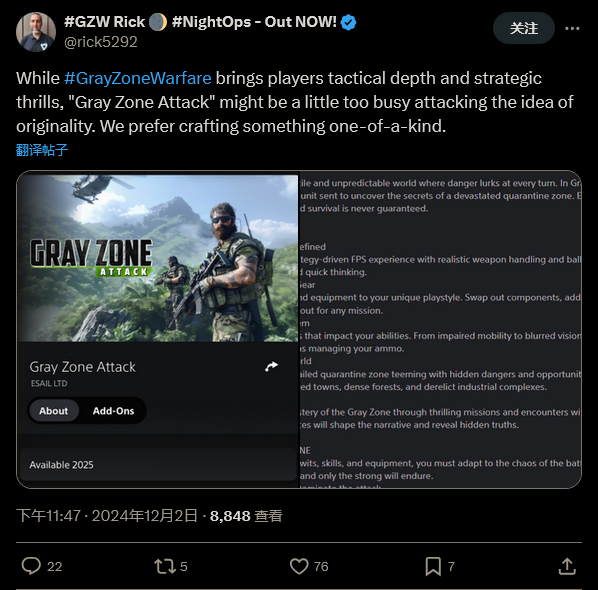The image size is (598, 590).
Task: Open Rick's profile avatar
Action: click(x=36, y=32)
